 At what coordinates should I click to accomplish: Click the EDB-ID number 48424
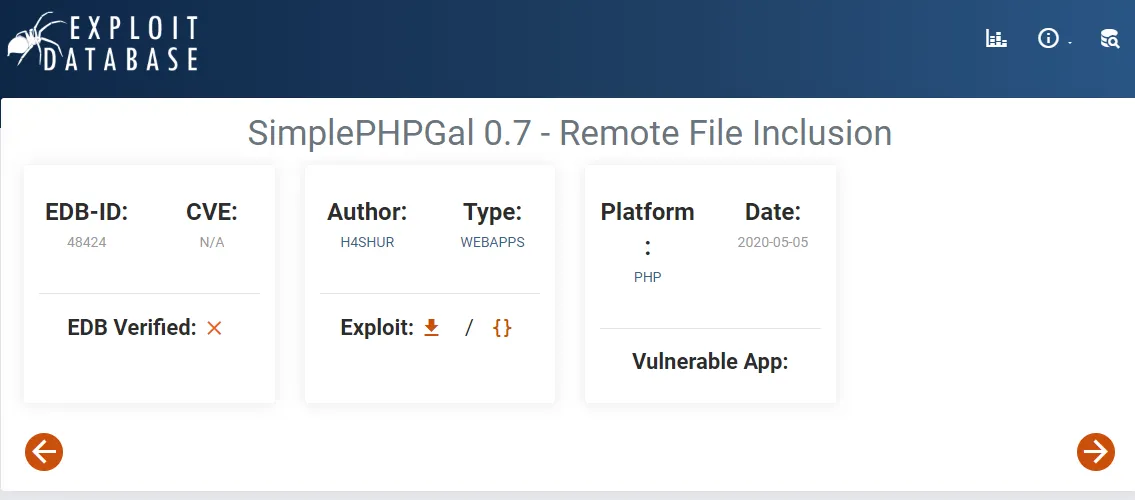(87, 242)
